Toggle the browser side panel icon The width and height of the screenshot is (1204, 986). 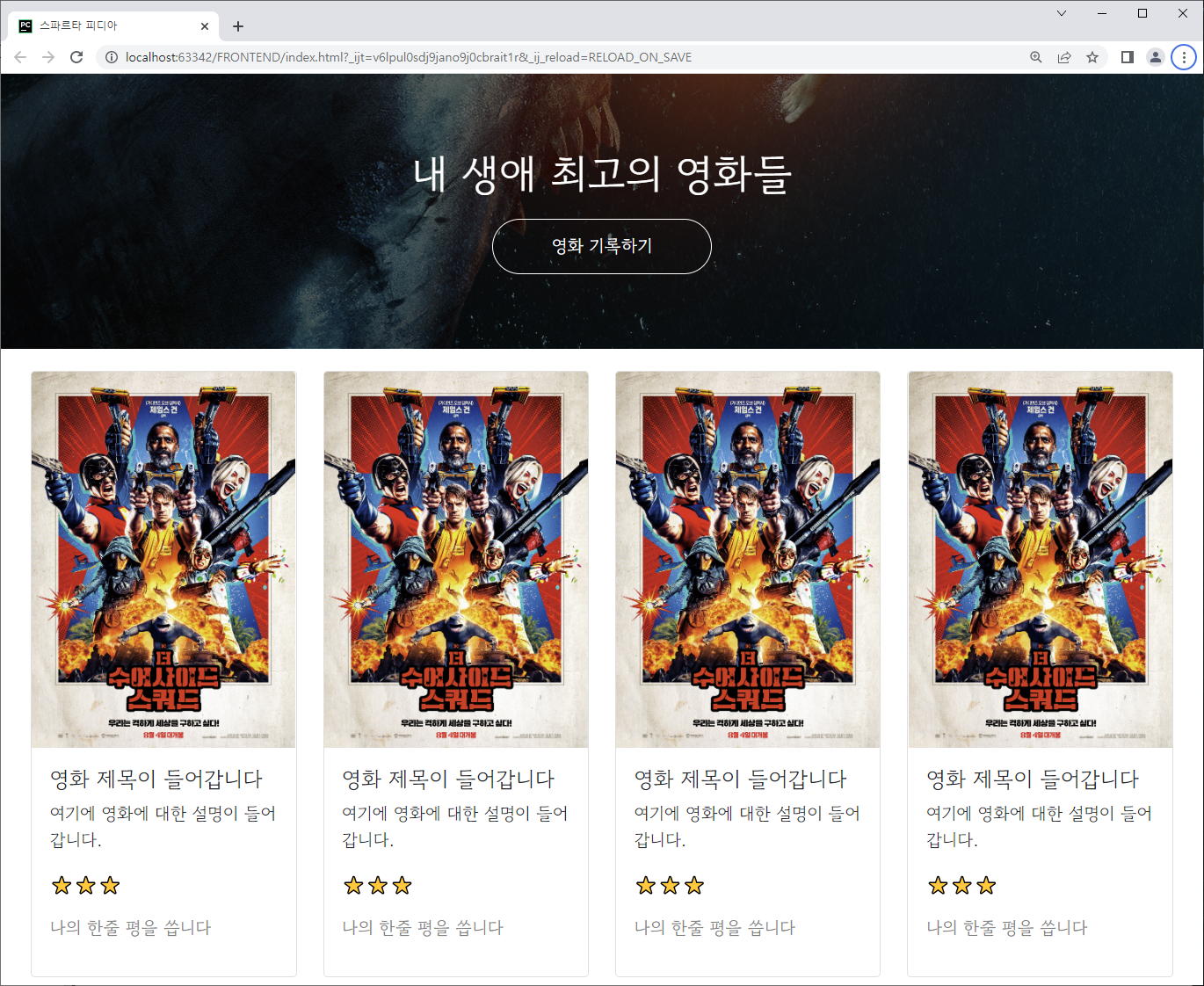pos(1128,57)
